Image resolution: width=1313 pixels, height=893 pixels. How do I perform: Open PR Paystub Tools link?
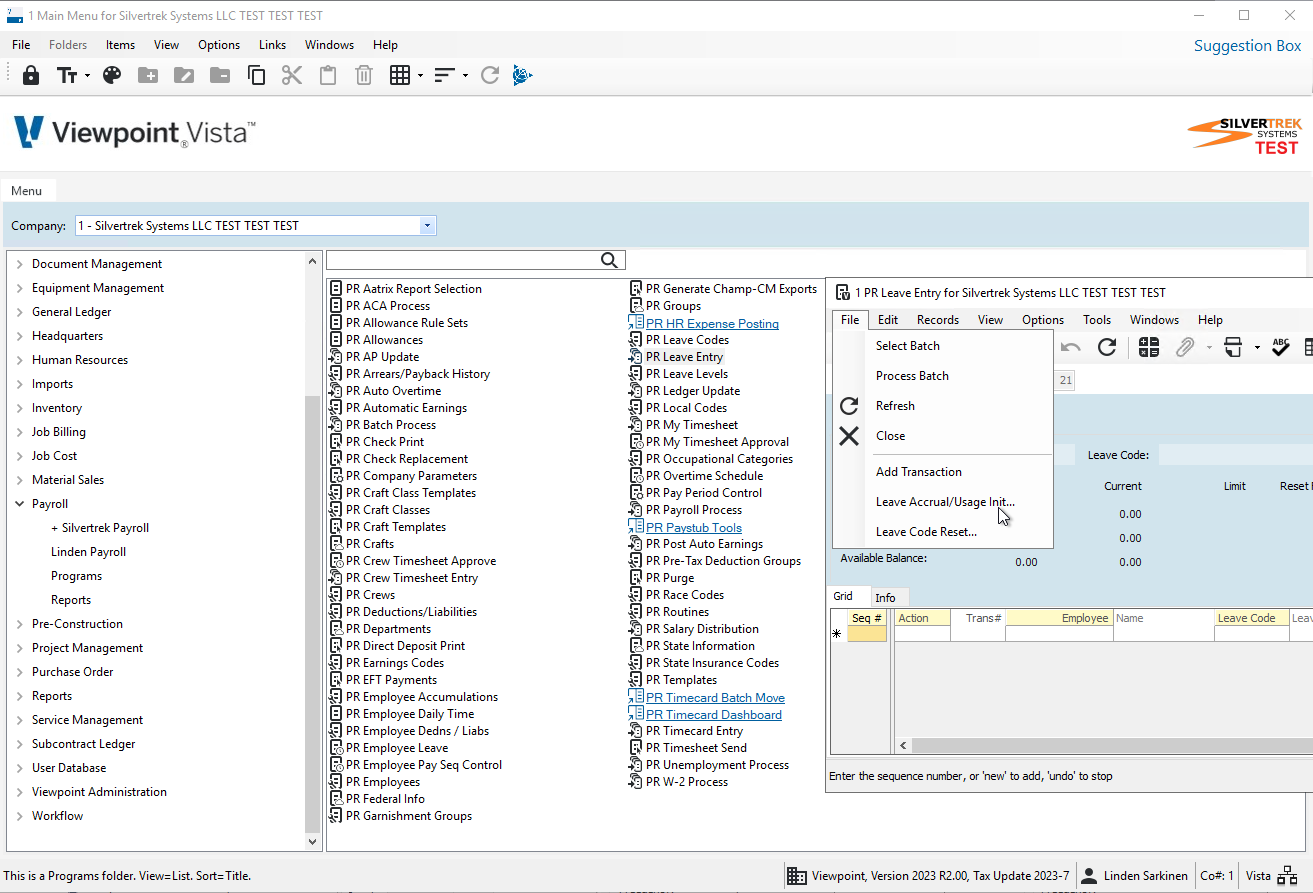pos(693,527)
